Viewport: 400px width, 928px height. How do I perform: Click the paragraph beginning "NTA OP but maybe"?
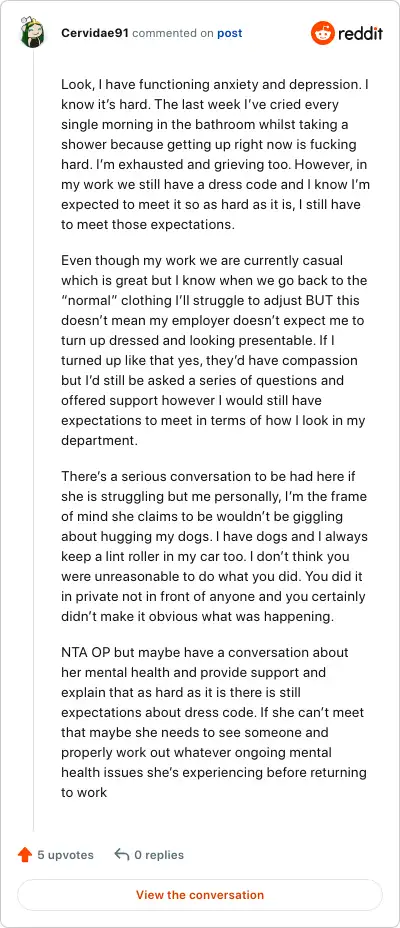(215, 722)
